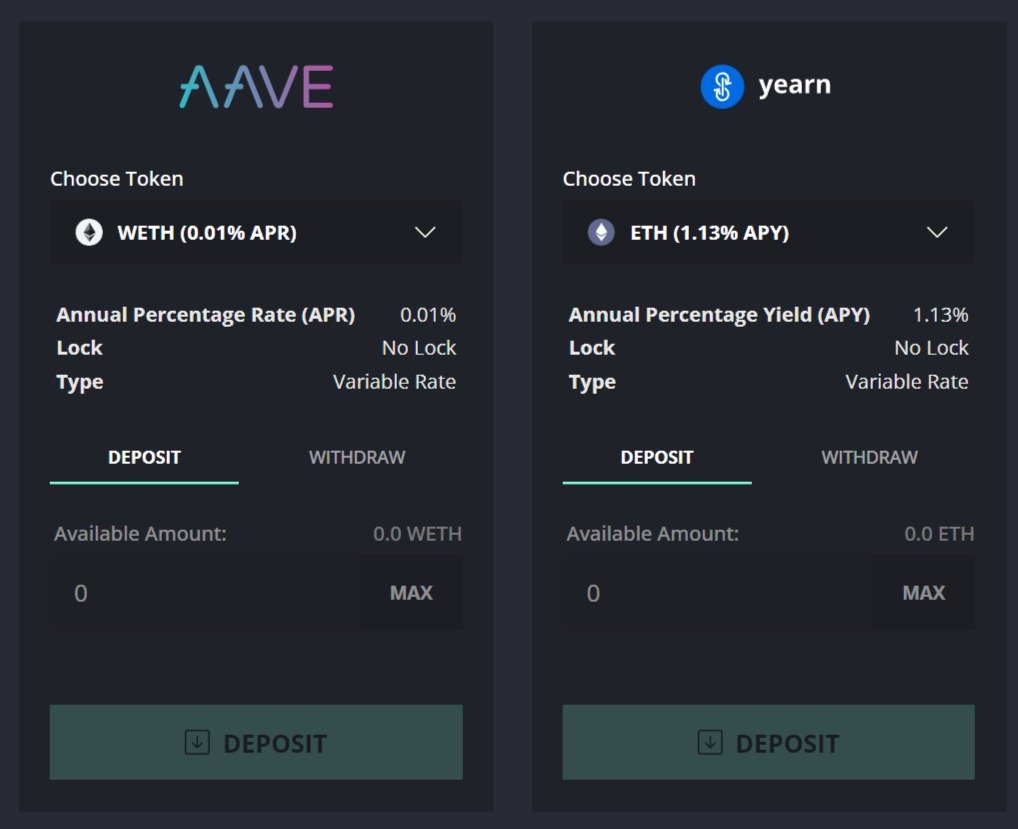
Task: Switch to the AAVE Deposit tab
Action: click(144, 458)
